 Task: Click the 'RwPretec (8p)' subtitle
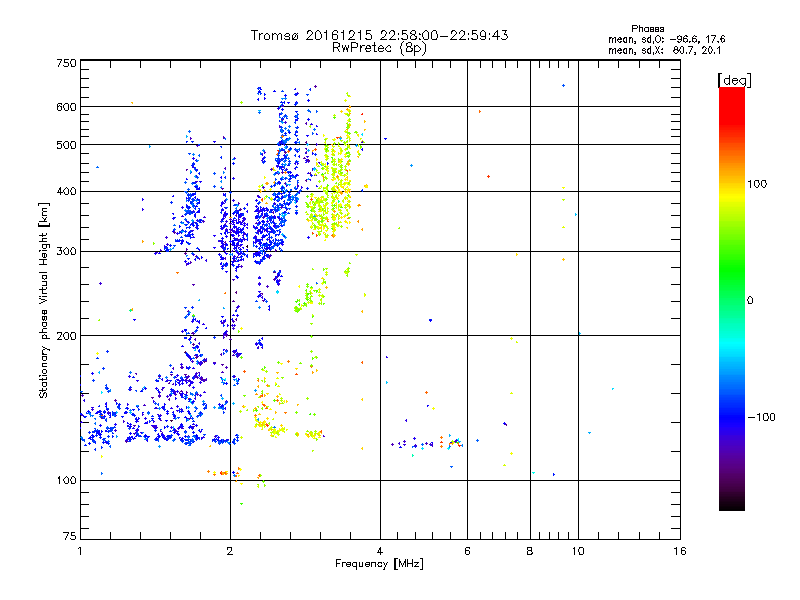[379, 48]
